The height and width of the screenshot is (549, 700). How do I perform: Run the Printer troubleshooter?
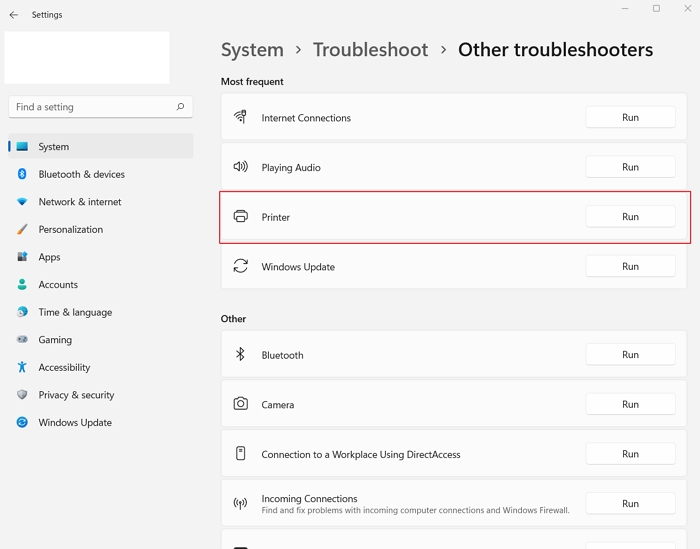click(630, 216)
